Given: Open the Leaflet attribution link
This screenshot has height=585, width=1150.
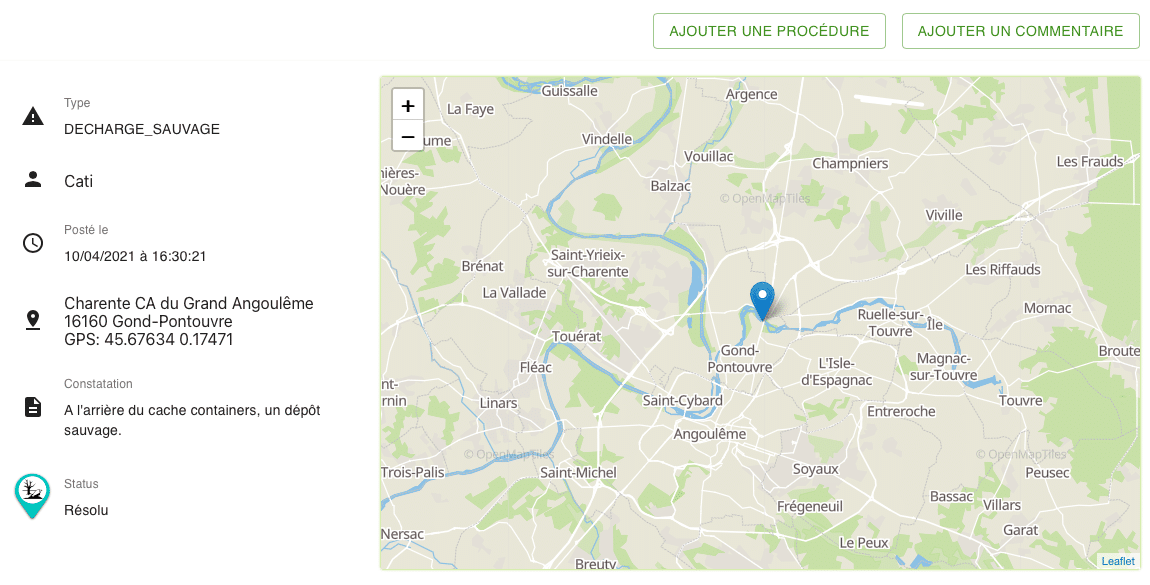Looking at the screenshot, I should [x=1118, y=561].
